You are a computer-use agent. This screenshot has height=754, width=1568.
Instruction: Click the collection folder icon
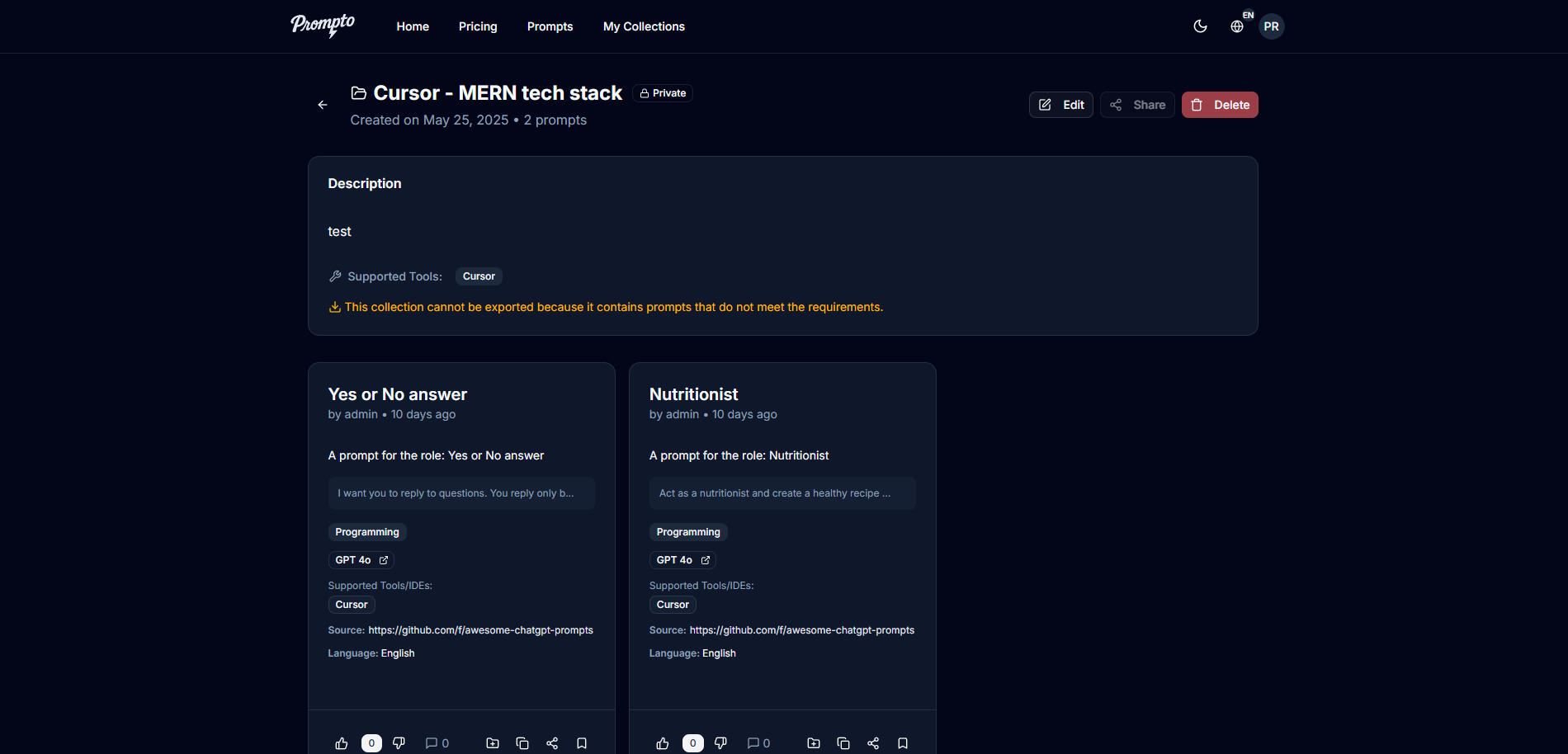click(359, 93)
